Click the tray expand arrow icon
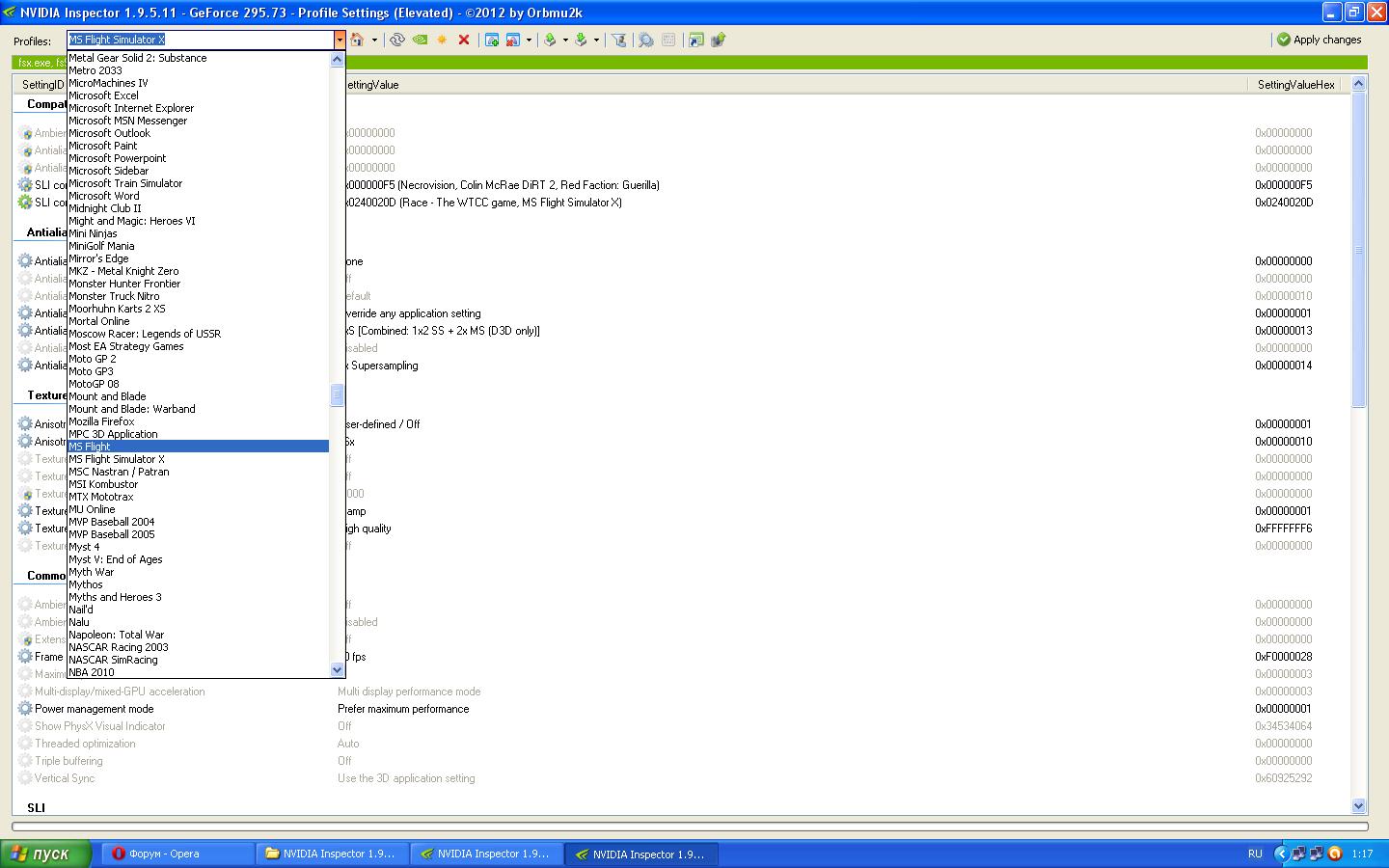 click(1281, 854)
